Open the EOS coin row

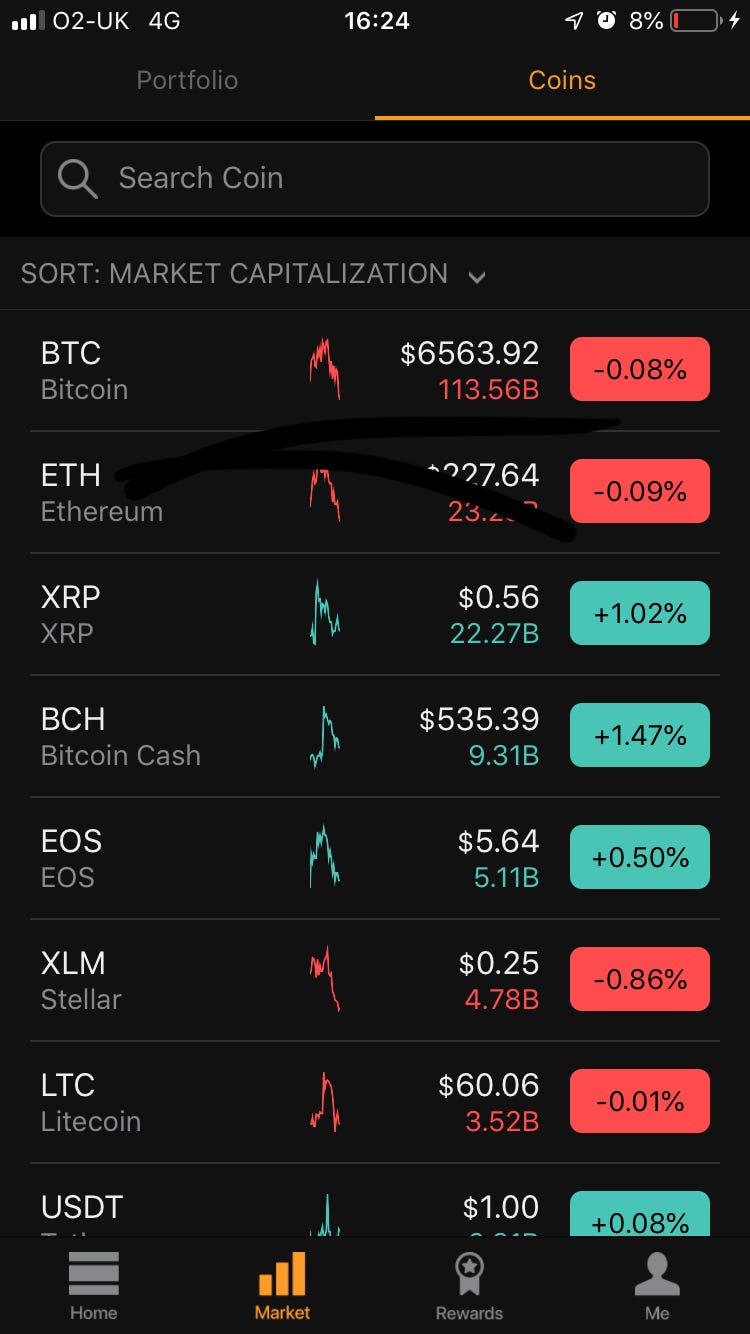375,858
